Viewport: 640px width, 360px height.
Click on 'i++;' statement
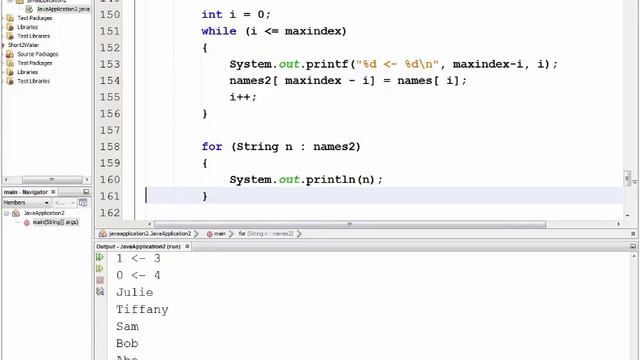tap(243, 97)
